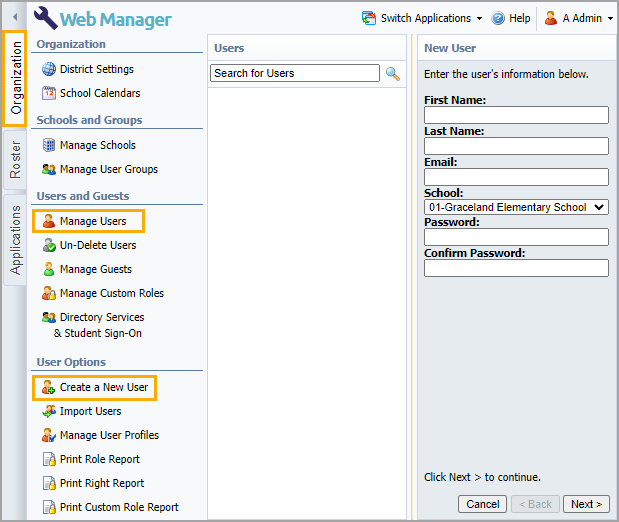The width and height of the screenshot is (619, 522).
Task: Click the Search for Users field
Action: coord(294,73)
